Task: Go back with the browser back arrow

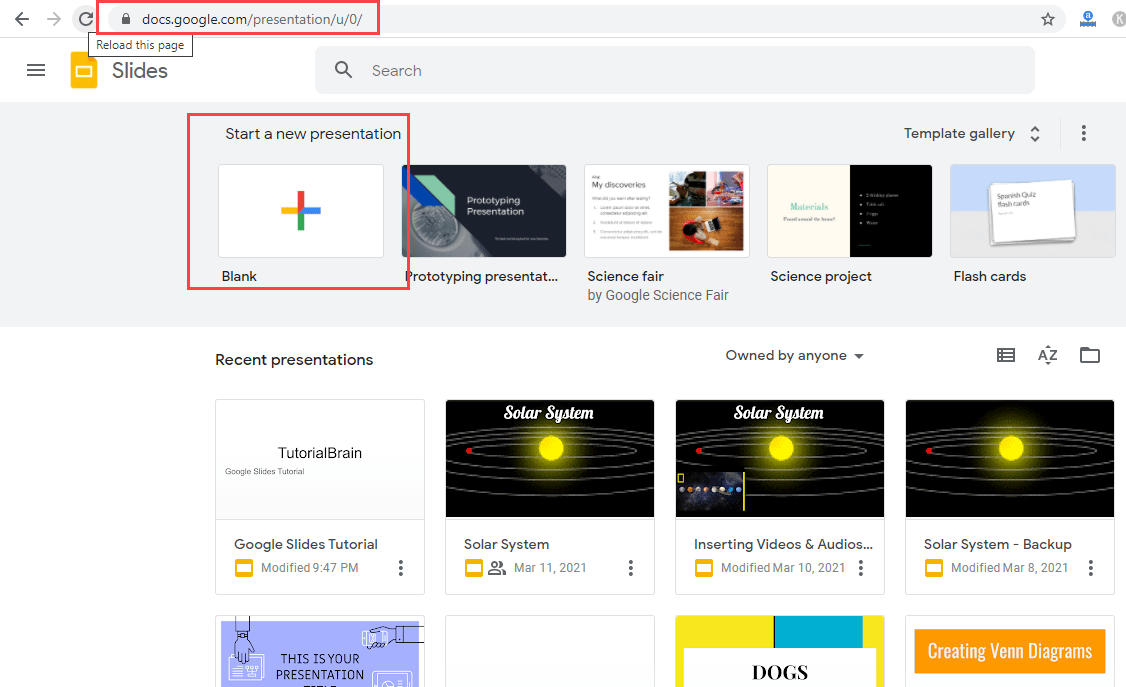Action: pos(22,19)
